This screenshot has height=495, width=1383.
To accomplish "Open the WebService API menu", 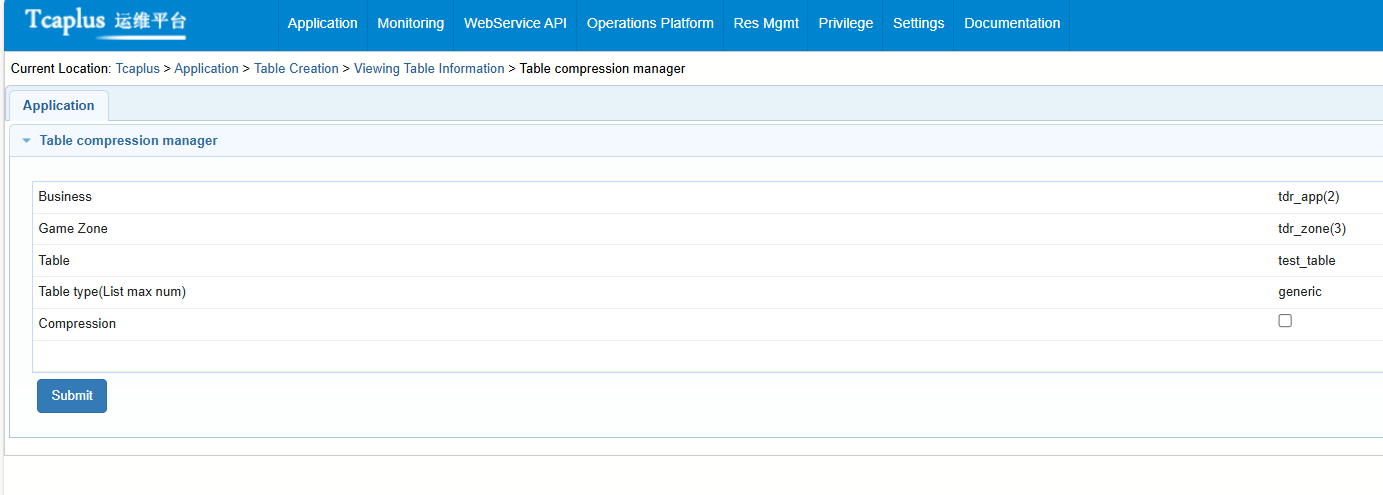I will [x=515, y=23].
